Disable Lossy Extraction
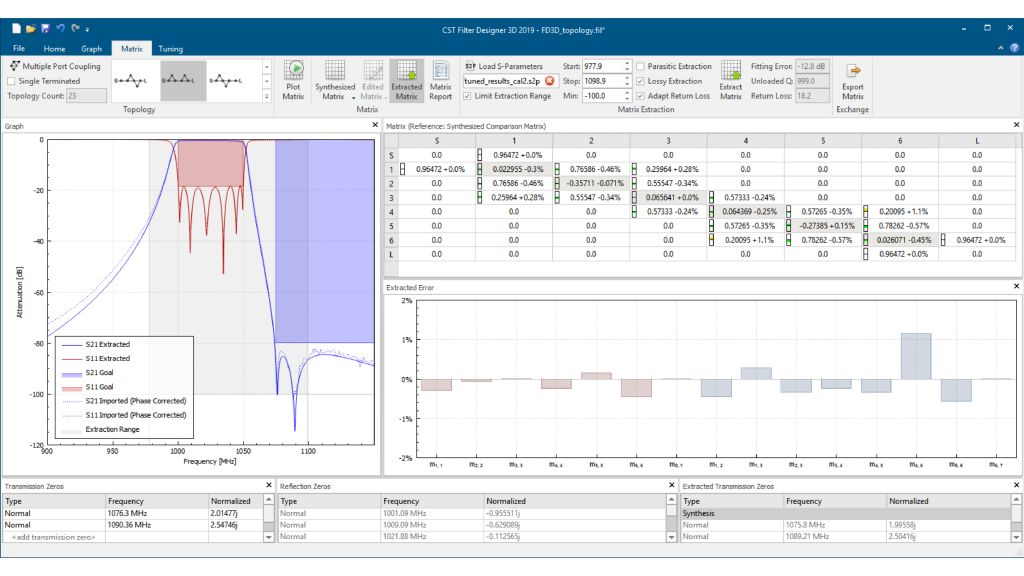This screenshot has width=1024, height=576. 640,81
